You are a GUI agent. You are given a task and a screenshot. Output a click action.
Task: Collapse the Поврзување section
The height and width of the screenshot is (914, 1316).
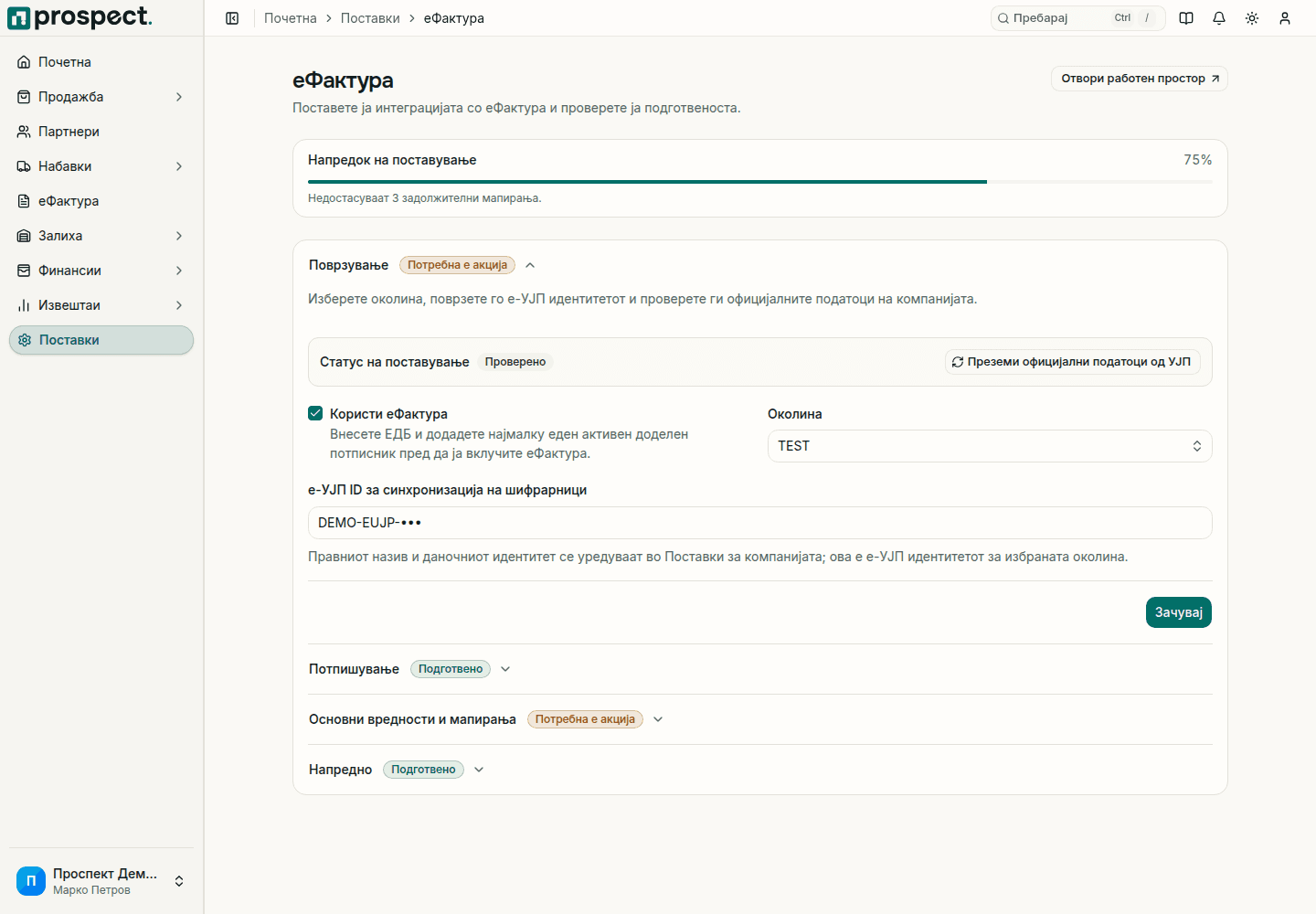pyautogui.click(x=530, y=265)
